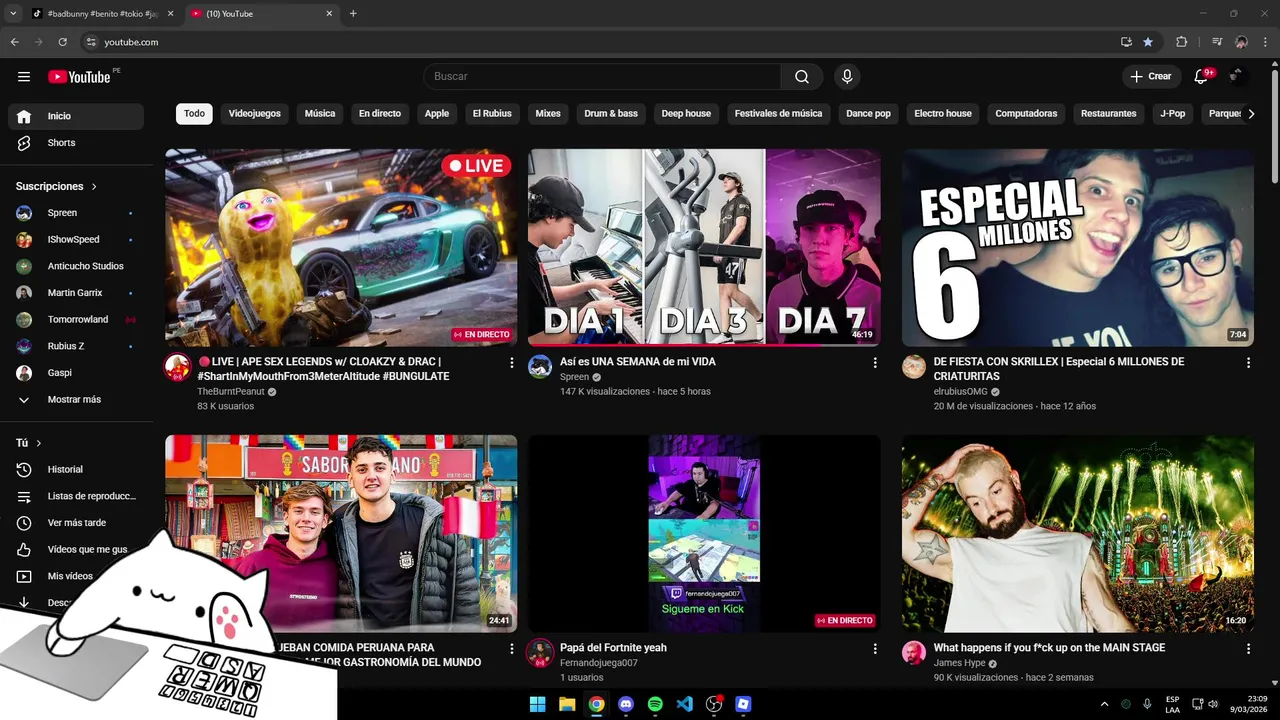The image size is (1280, 720).
Task: Open Historial in the sidebar
Action: tap(76, 469)
